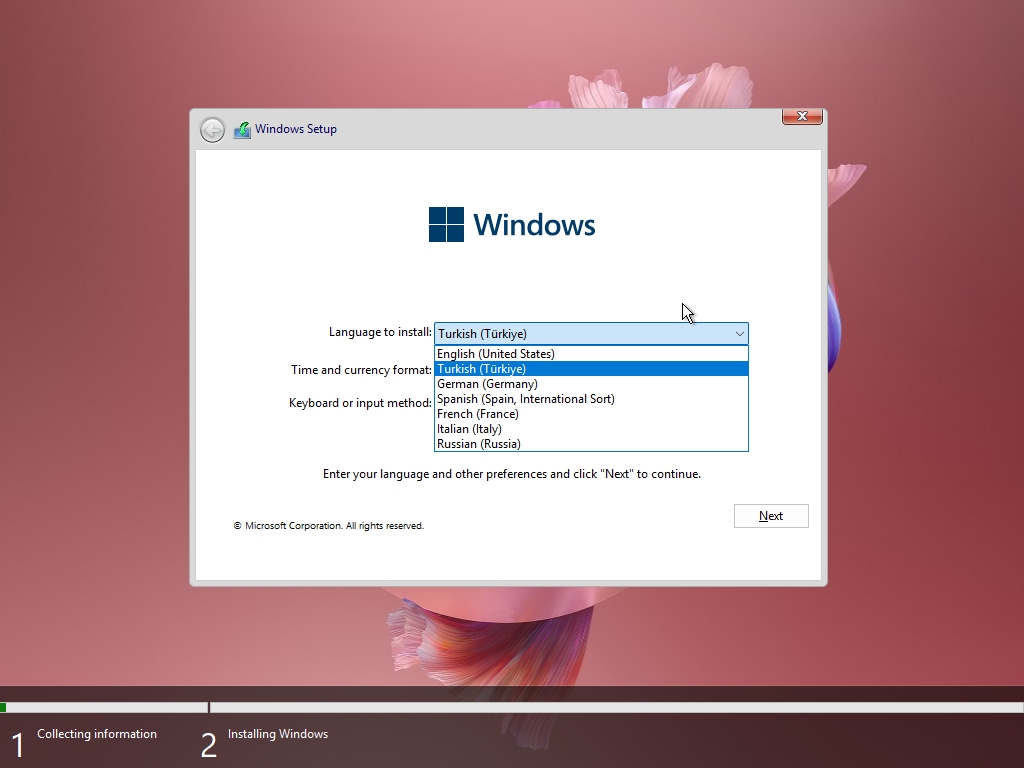The height and width of the screenshot is (768, 1024).
Task: Close the Windows Setup dialog
Action: (x=802, y=116)
